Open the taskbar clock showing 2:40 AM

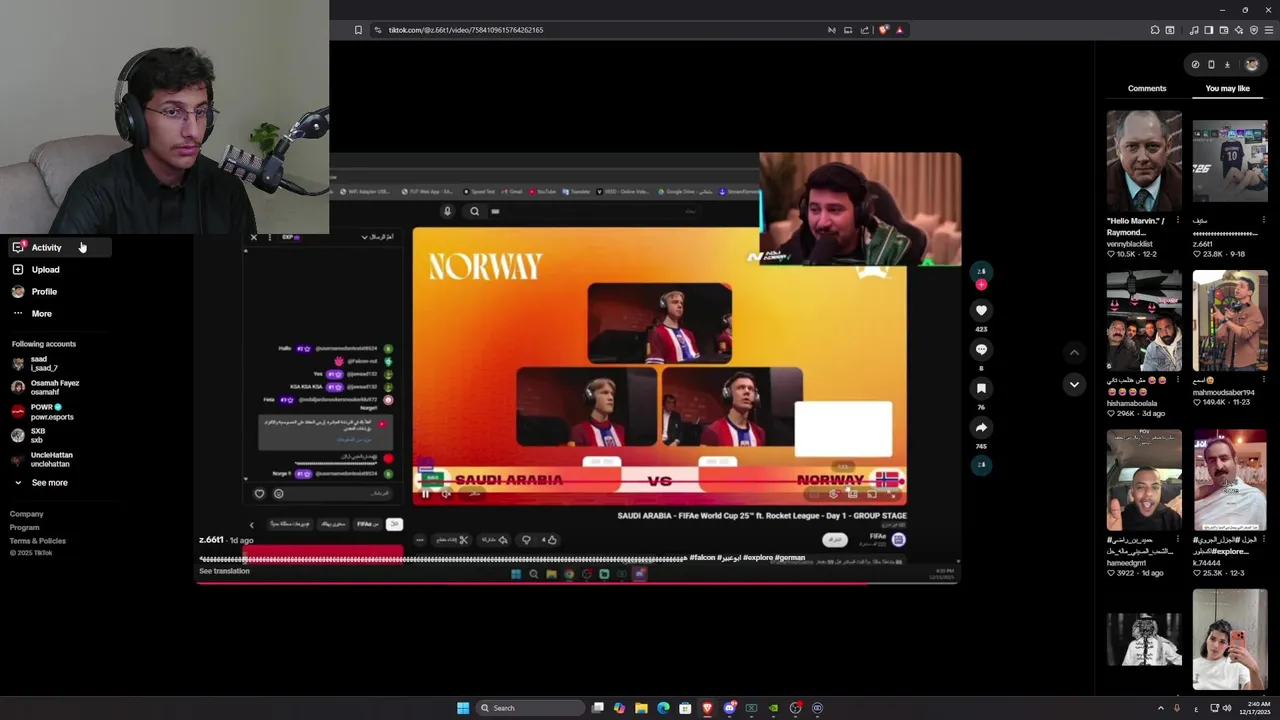tap(1255, 708)
